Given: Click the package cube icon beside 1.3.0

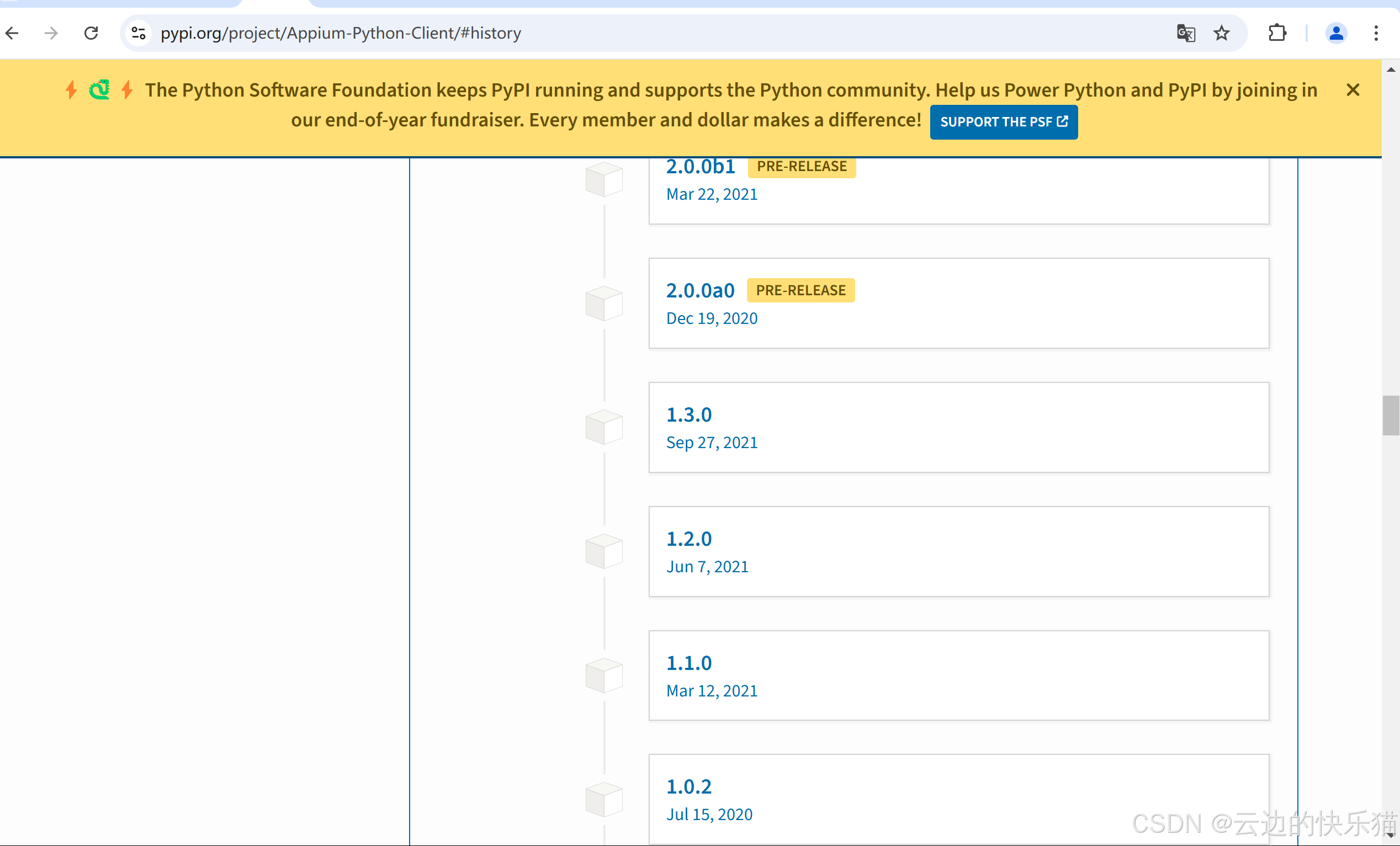Looking at the screenshot, I should (604, 427).
